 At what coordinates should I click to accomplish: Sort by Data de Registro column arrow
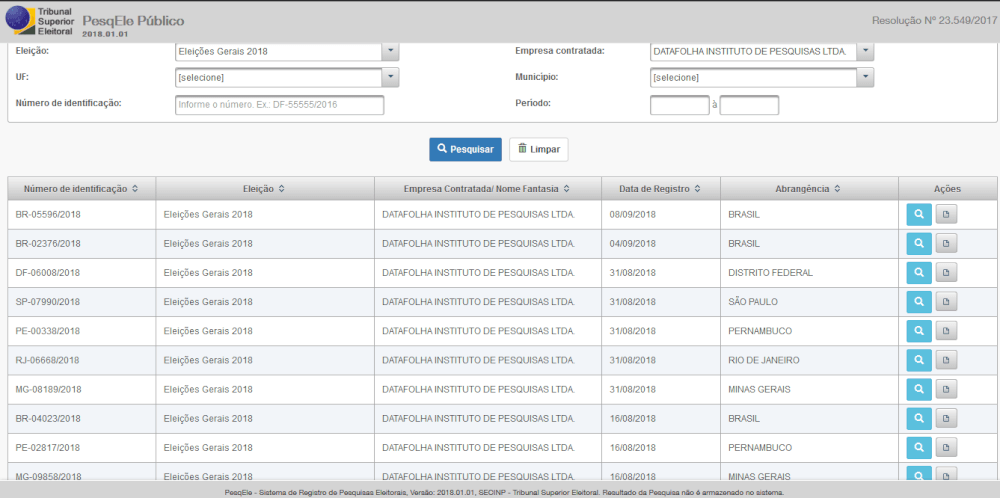pyautogui.click(x=698, y=189)
